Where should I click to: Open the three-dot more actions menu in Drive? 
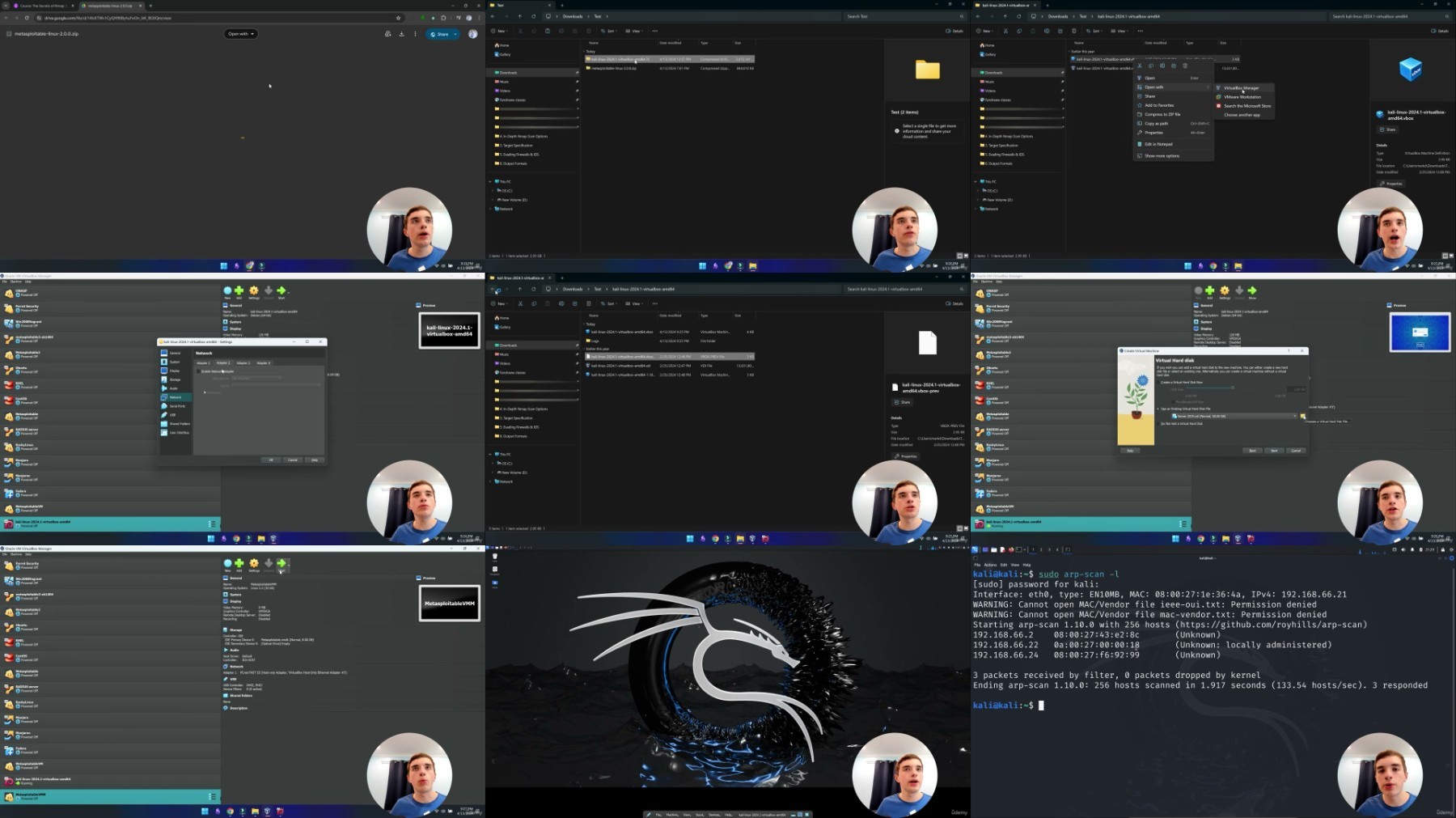pos(415,34)
